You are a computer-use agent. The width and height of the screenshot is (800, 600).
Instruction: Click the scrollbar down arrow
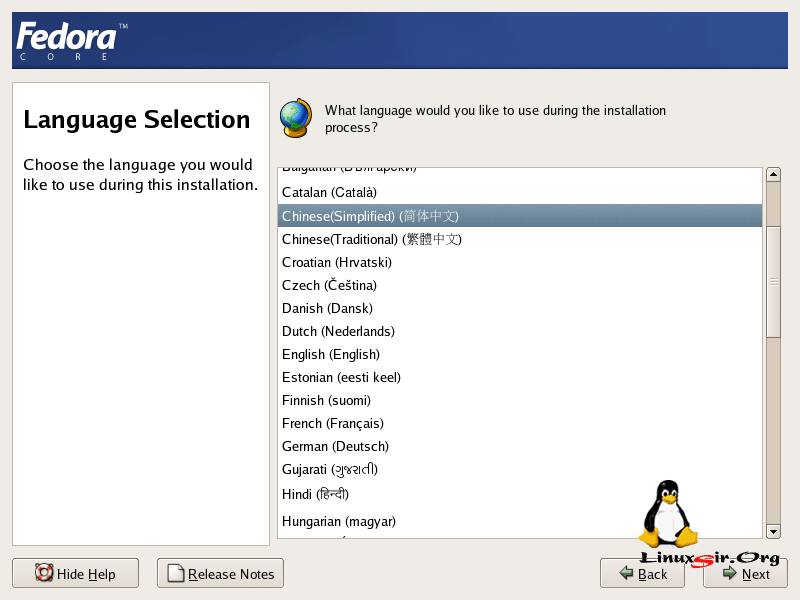click(x=773, y=532)
